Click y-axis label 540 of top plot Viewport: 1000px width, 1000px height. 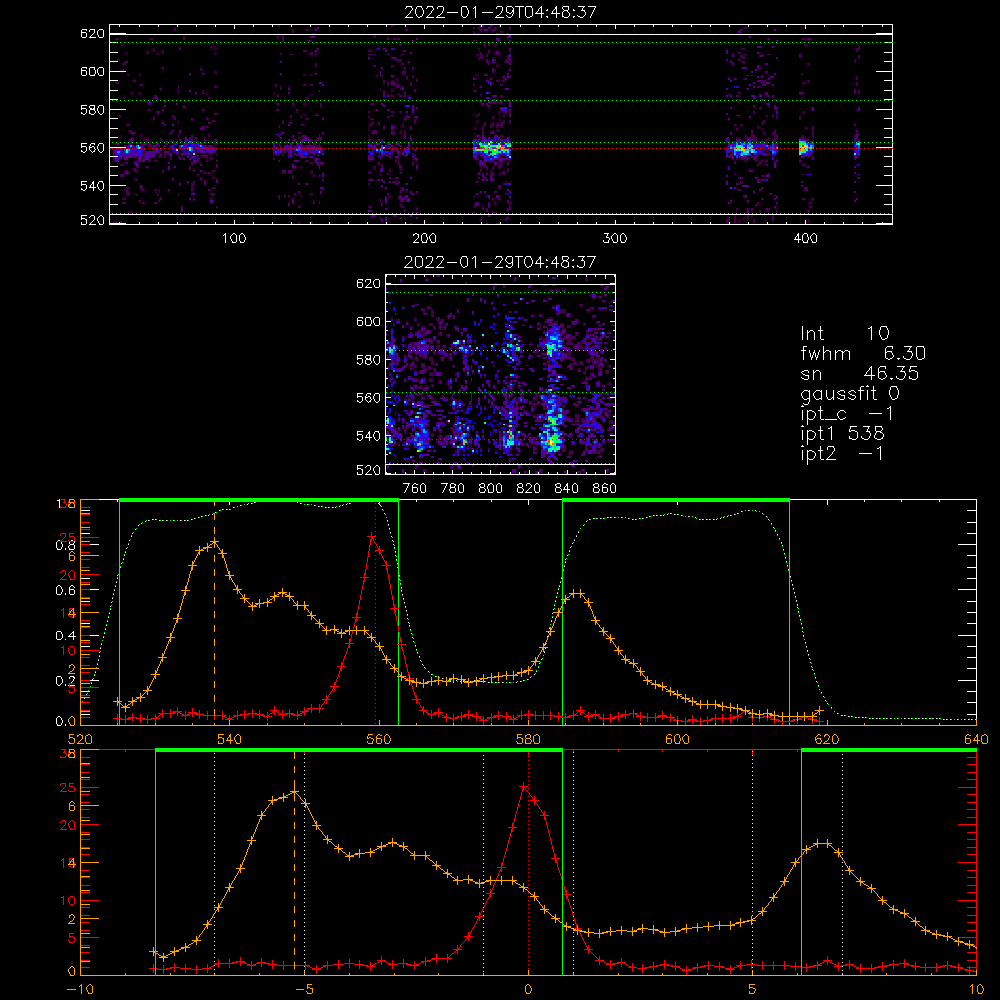pyautogui.click(x=92, y=186)
